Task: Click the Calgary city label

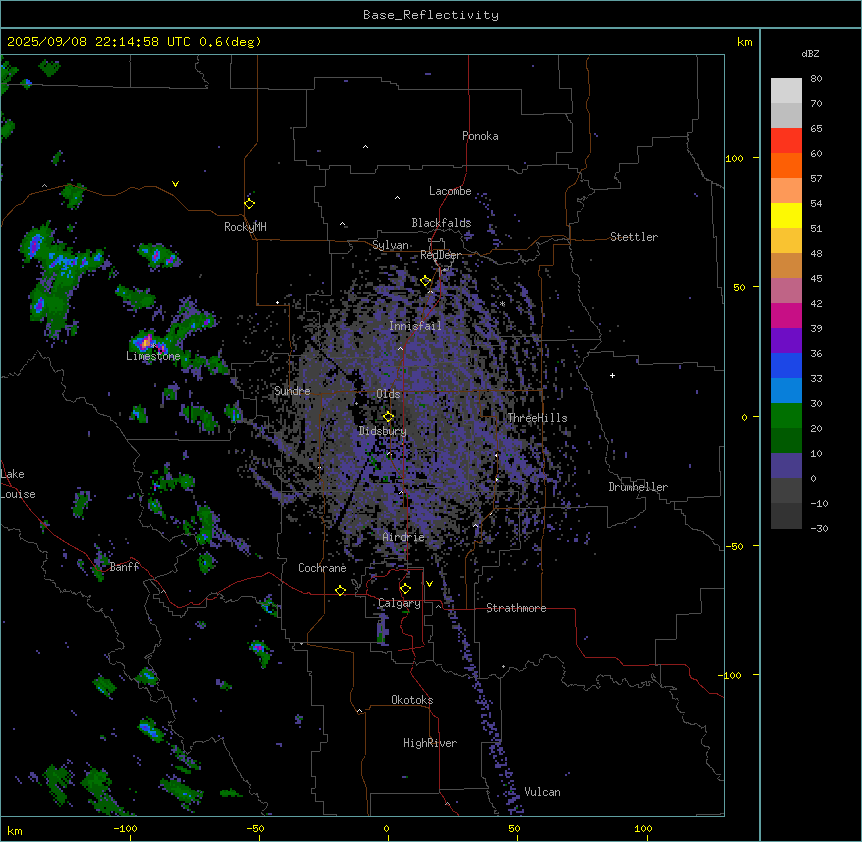Action: point(399,603)
